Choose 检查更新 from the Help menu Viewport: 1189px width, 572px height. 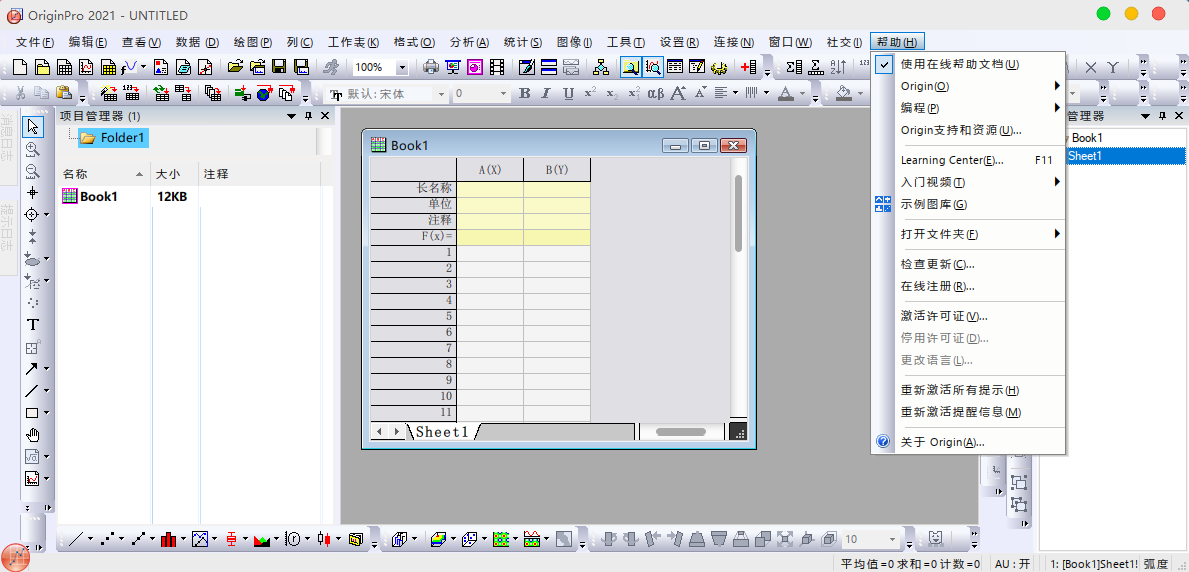pyautogui.click(x=937, y=264)
